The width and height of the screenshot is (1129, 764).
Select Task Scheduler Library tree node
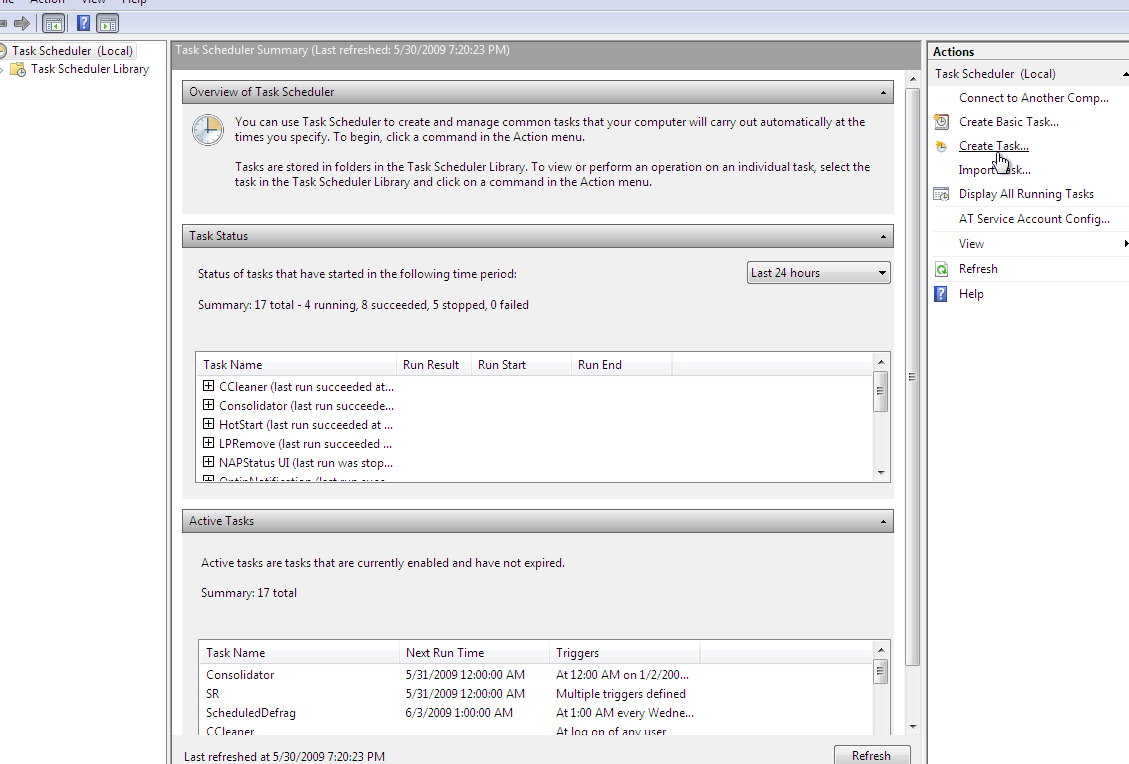[x=89, y=69]
